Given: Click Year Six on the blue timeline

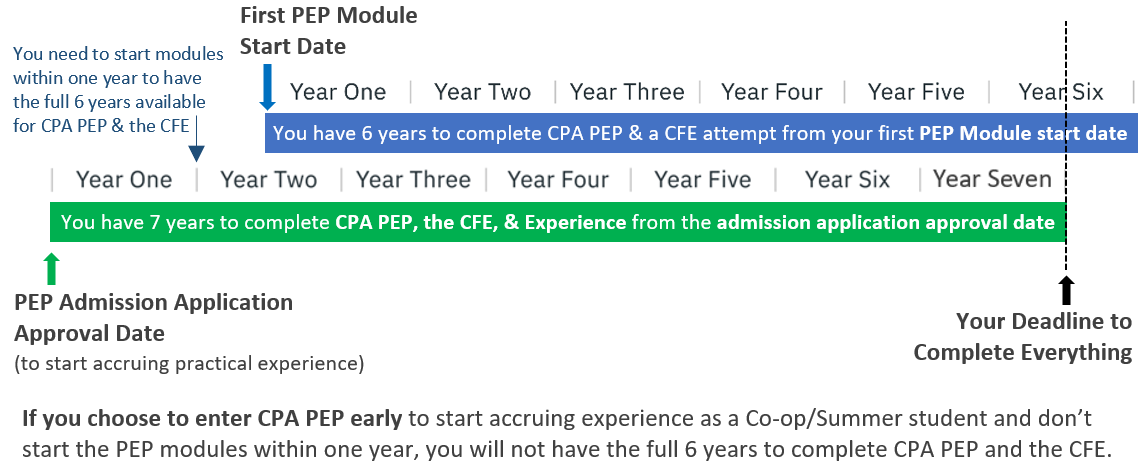Looking at the screenshot, I should point(1061,92).
